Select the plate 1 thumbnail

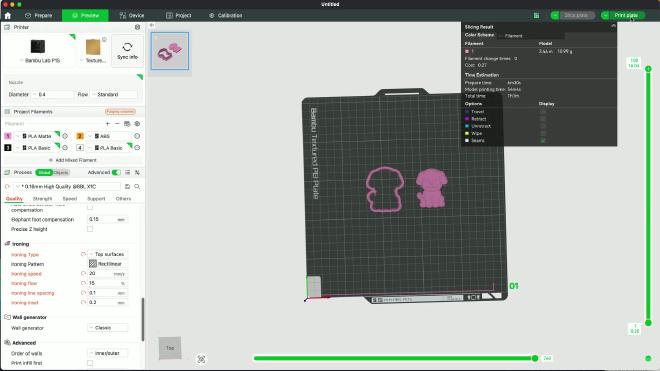coord(170,51)
